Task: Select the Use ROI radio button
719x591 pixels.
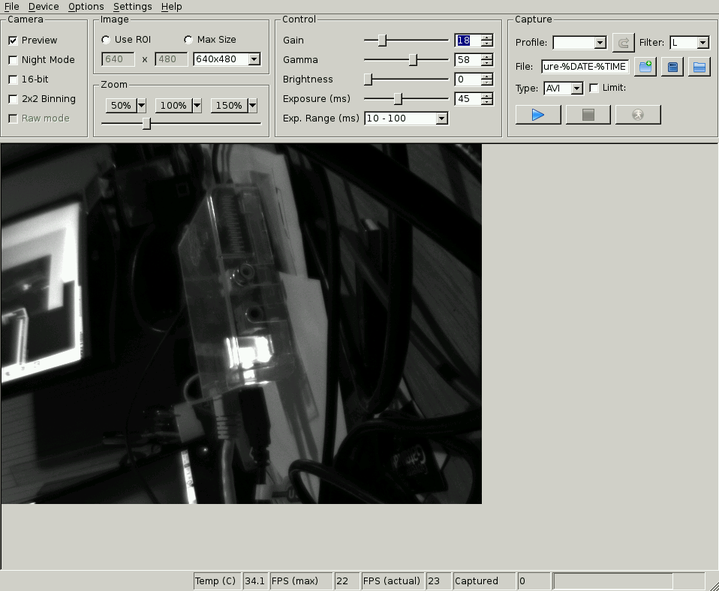Action: pyautogui.click(x=105, y=40)
